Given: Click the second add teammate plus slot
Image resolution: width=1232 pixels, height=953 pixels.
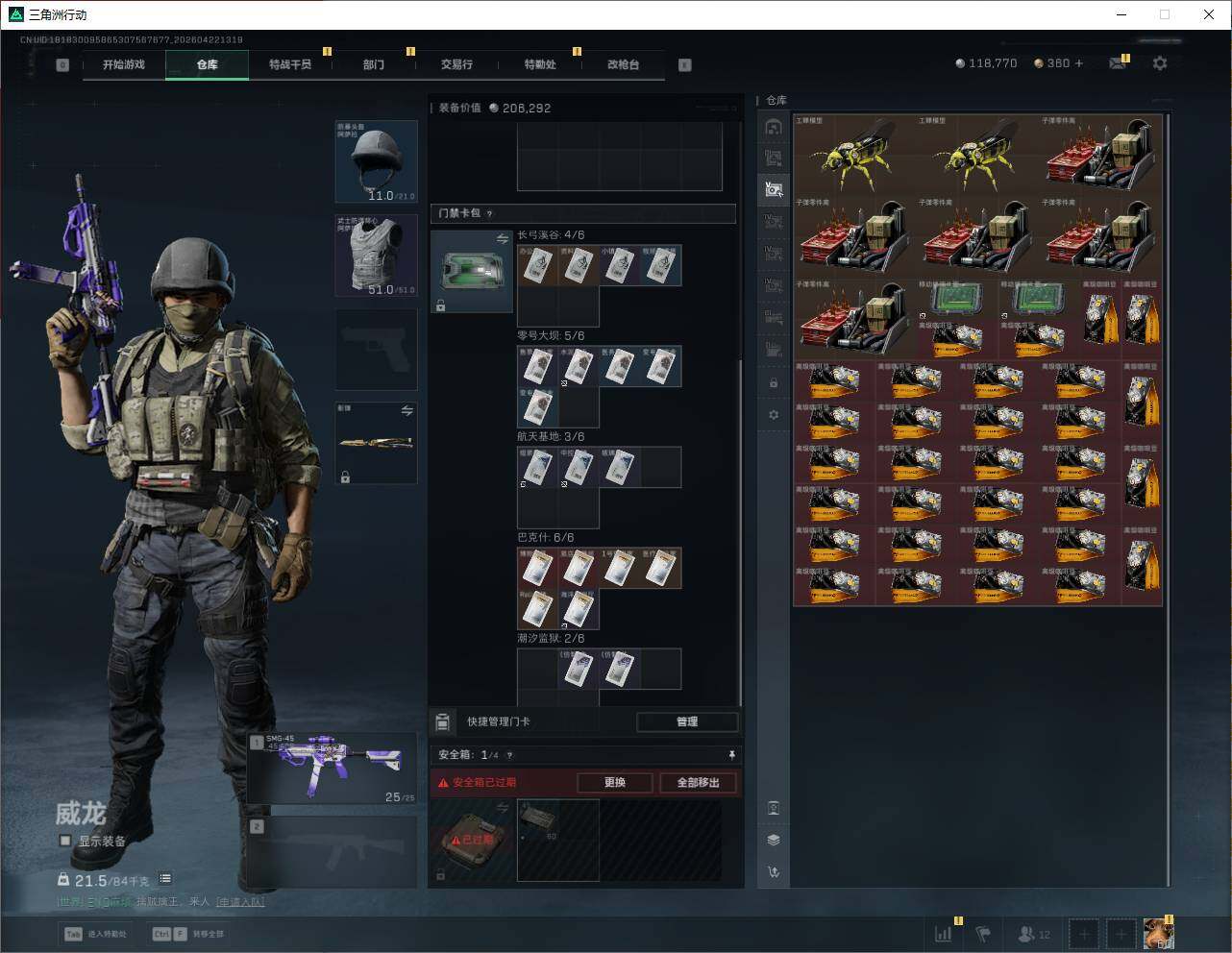Looking at the screenshot, I should (x=1121, y=934).
